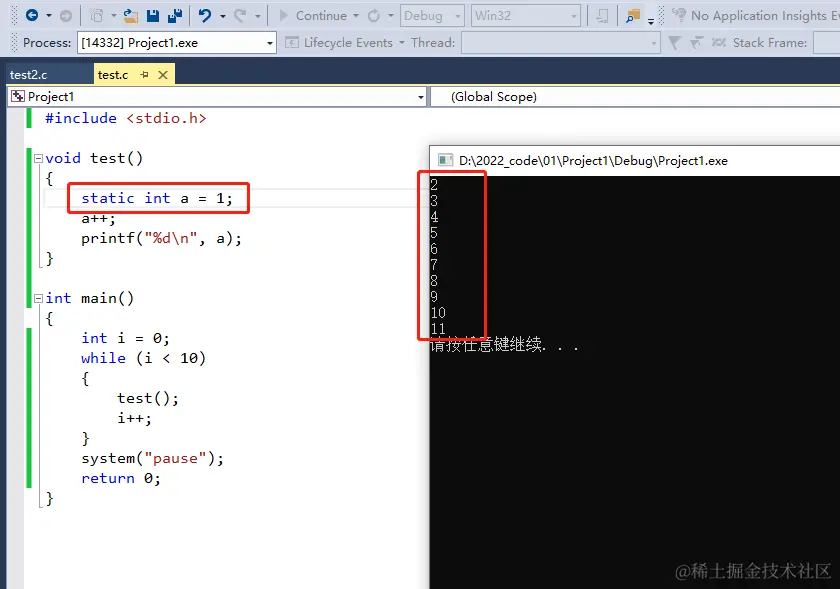The height and width of the screenshot is (589, 840).
Task: Click the Process: label
Action: 47,42
